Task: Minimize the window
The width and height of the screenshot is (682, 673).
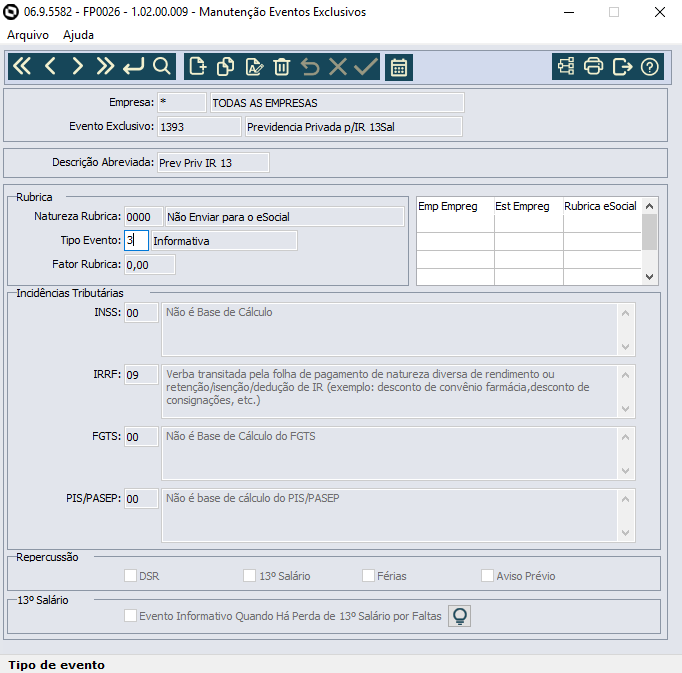Action: [x=569, y=12]
